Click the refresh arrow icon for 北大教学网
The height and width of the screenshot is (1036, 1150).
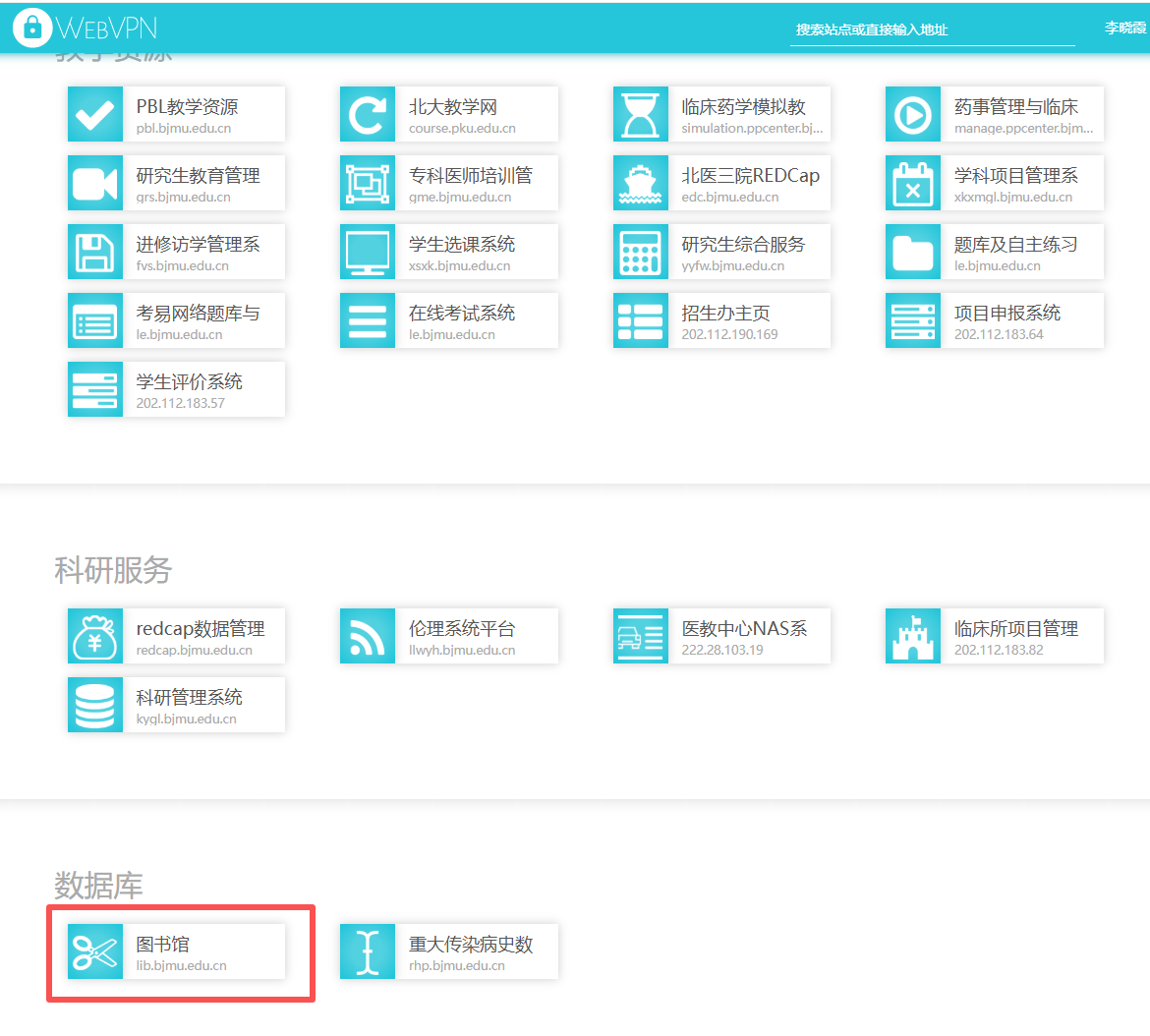coord(368,115)
